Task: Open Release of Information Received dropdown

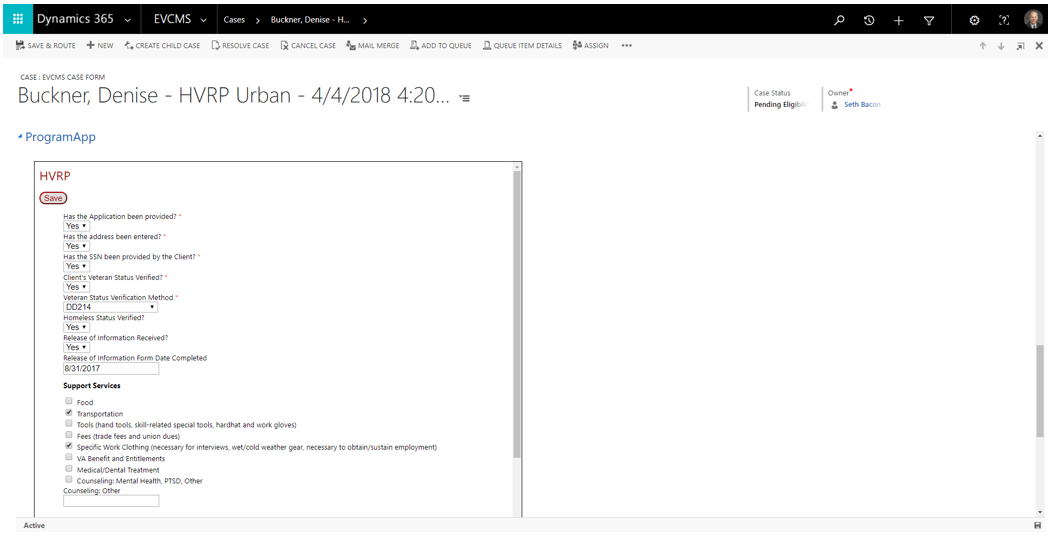Action: (76, 347)
